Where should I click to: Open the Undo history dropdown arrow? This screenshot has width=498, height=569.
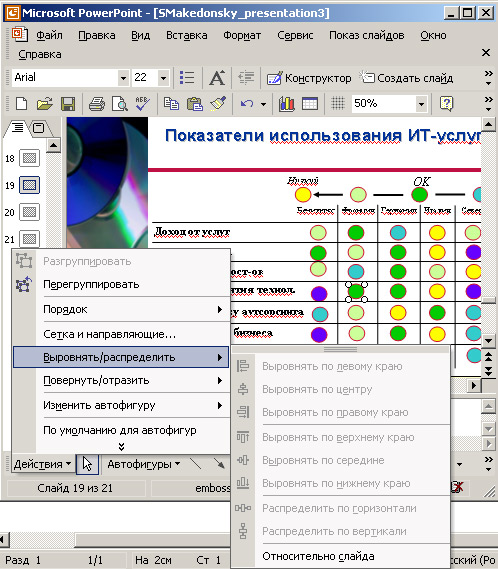coord(264,105)
